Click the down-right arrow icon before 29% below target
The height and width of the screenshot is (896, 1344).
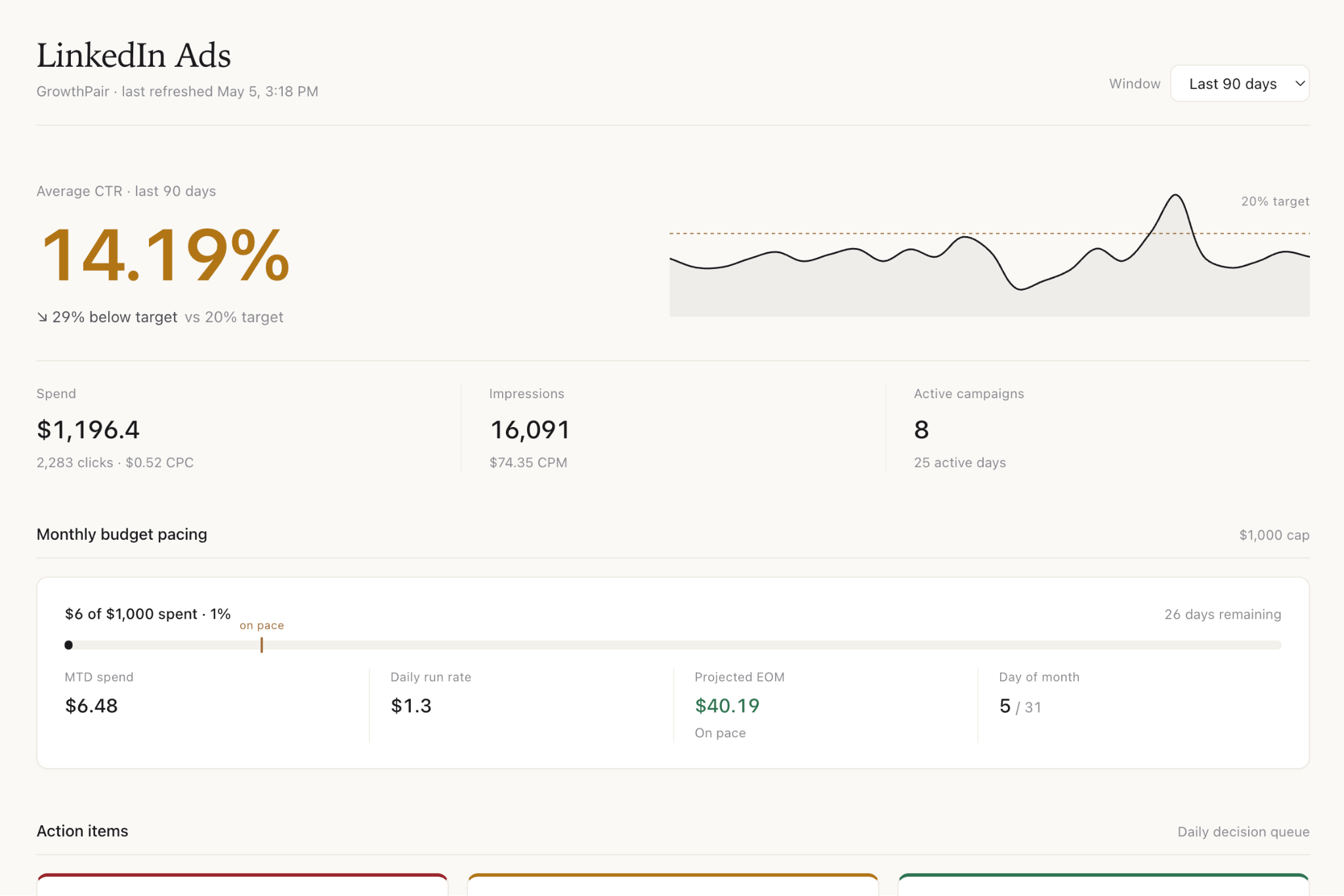coord(42,317)
